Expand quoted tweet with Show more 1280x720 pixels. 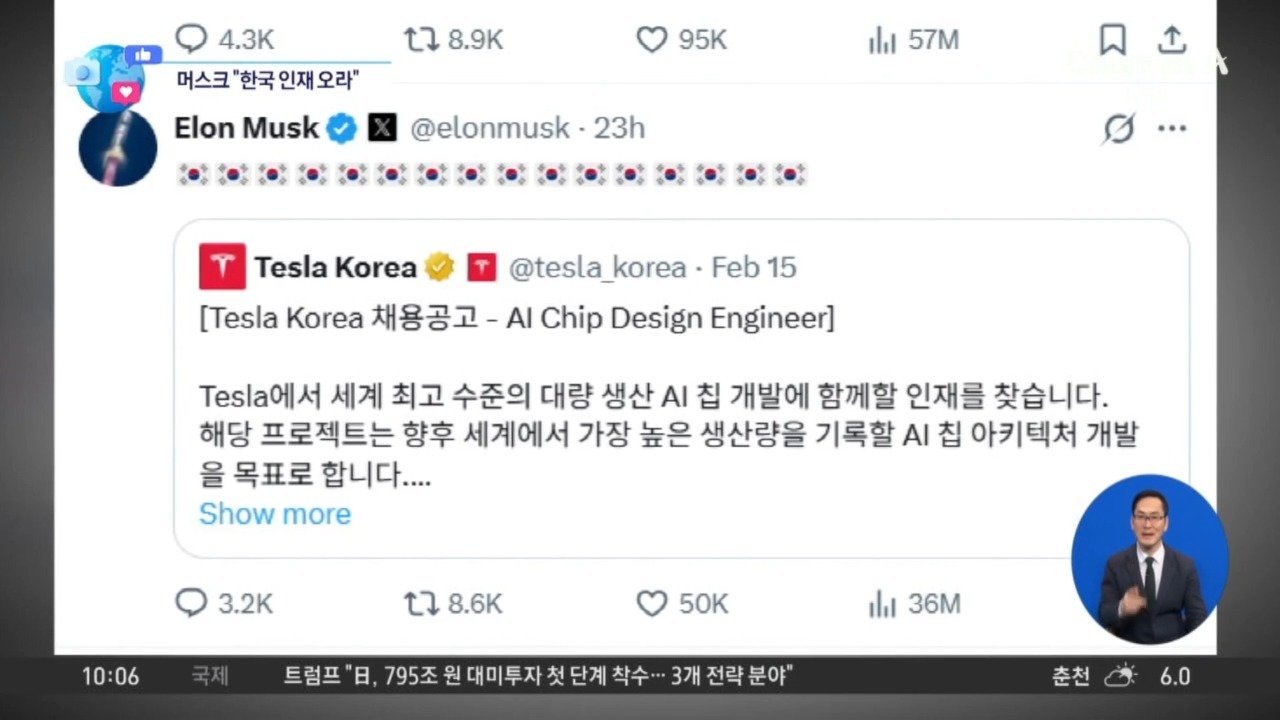275,514
